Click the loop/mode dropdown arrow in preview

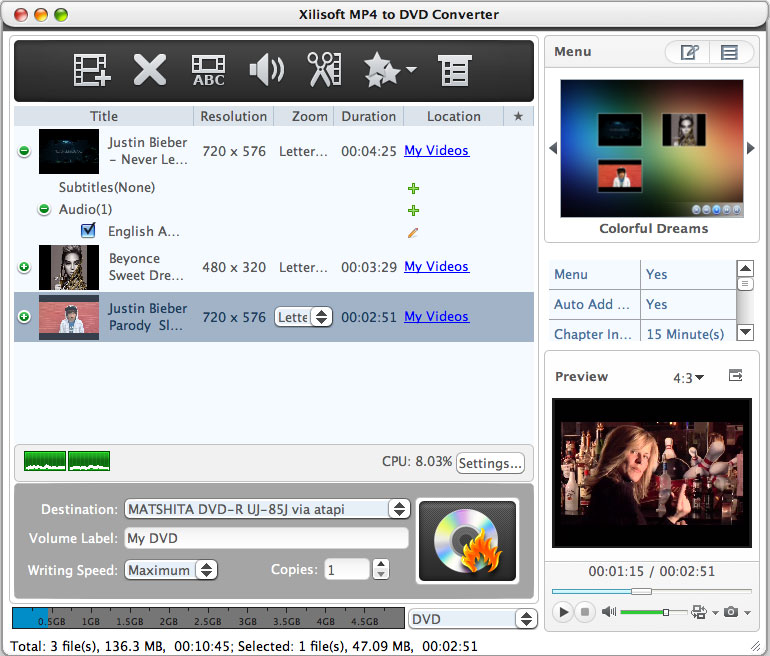(715, 612)
